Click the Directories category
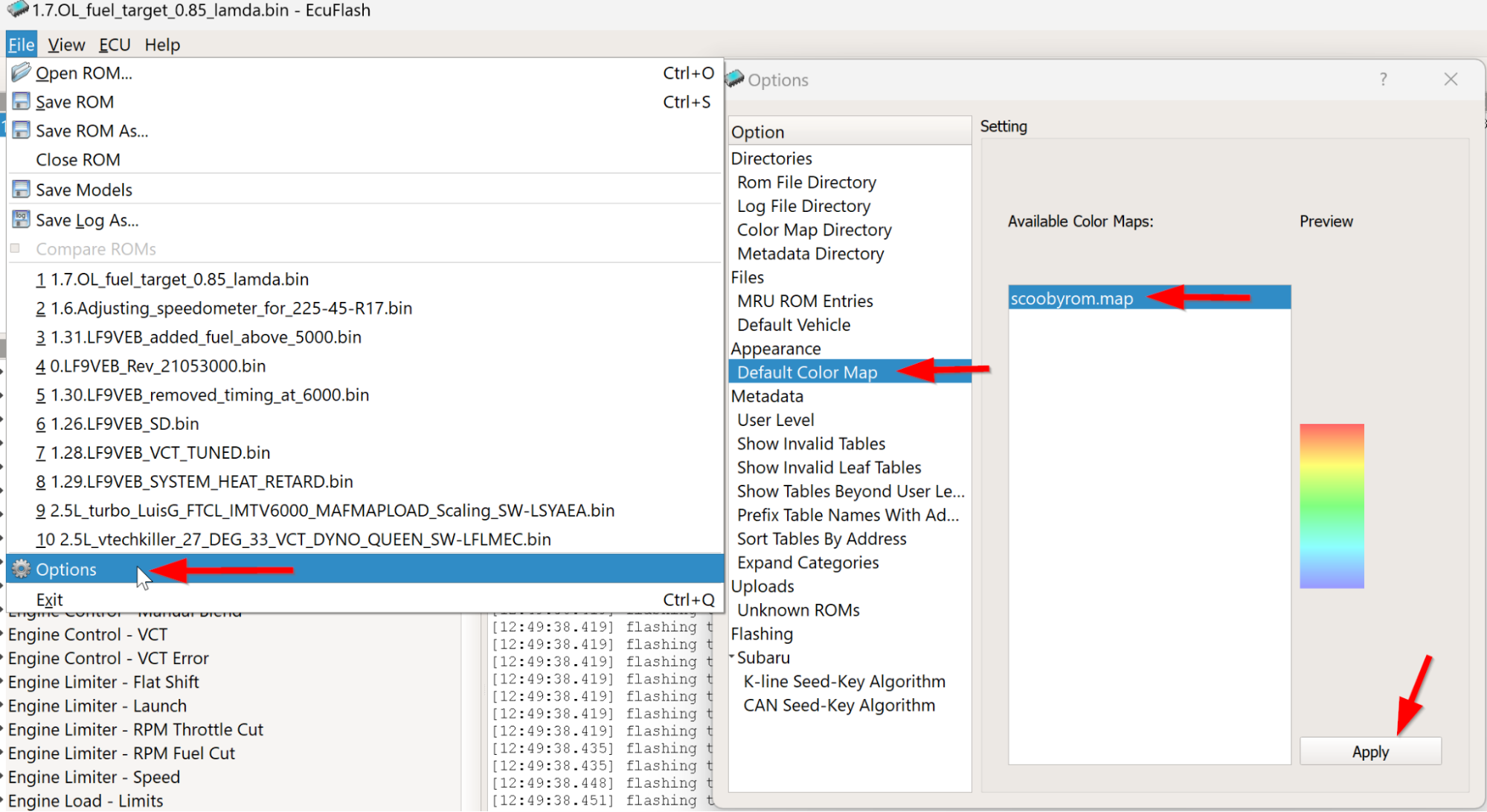 [x=850, y=158]
